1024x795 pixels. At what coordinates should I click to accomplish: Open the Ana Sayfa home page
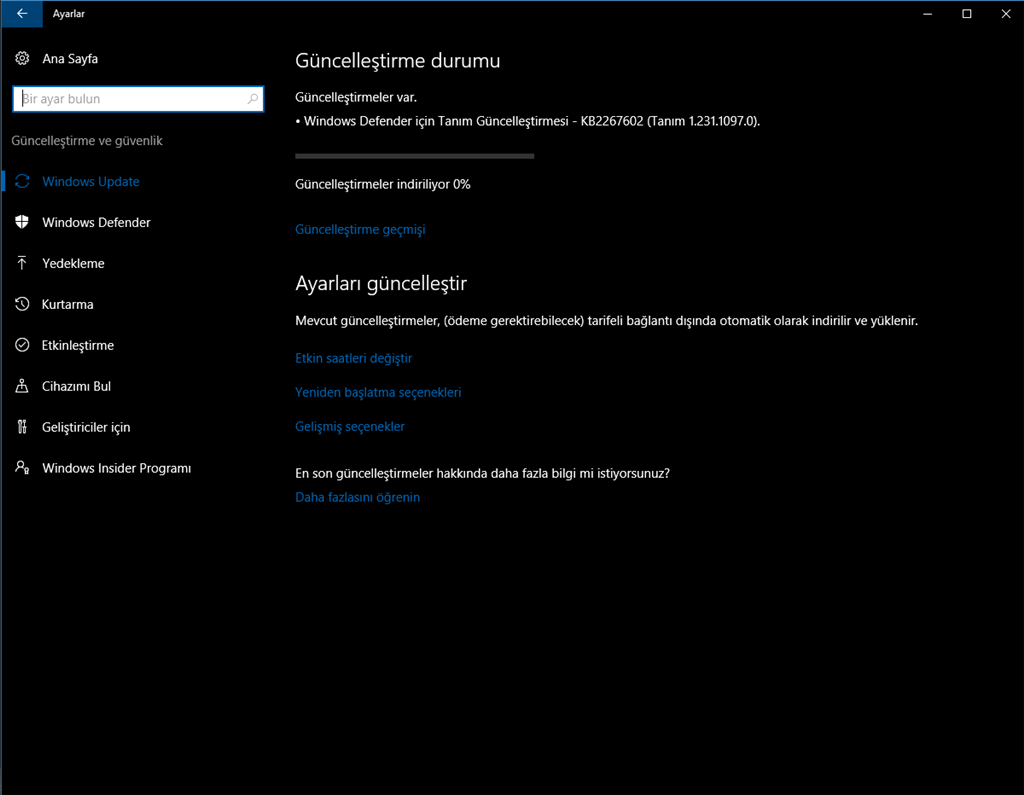pos(70,59)
